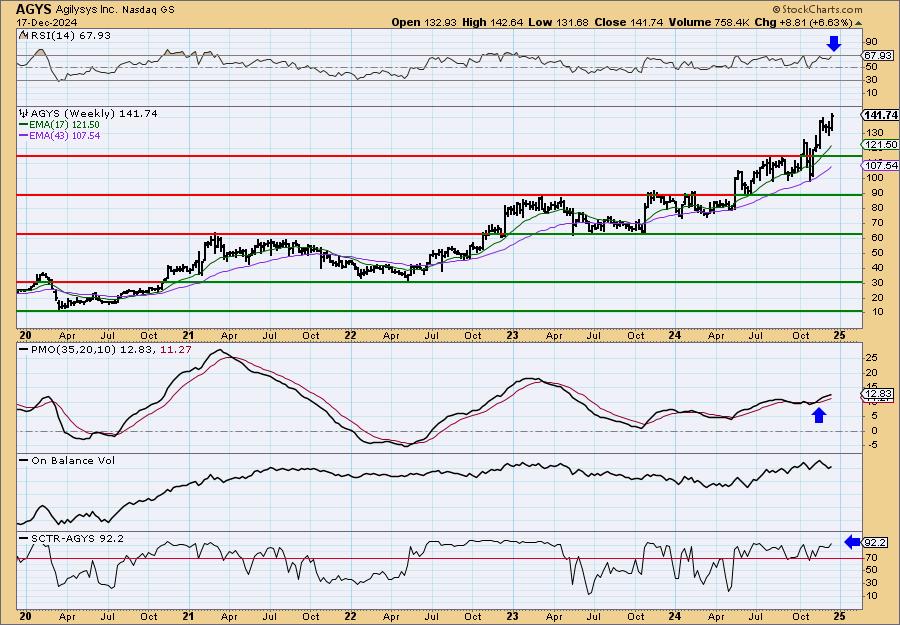Click the green EMA(17) legend line swatch
900x625 pixels.
click(x=23, y=125)
